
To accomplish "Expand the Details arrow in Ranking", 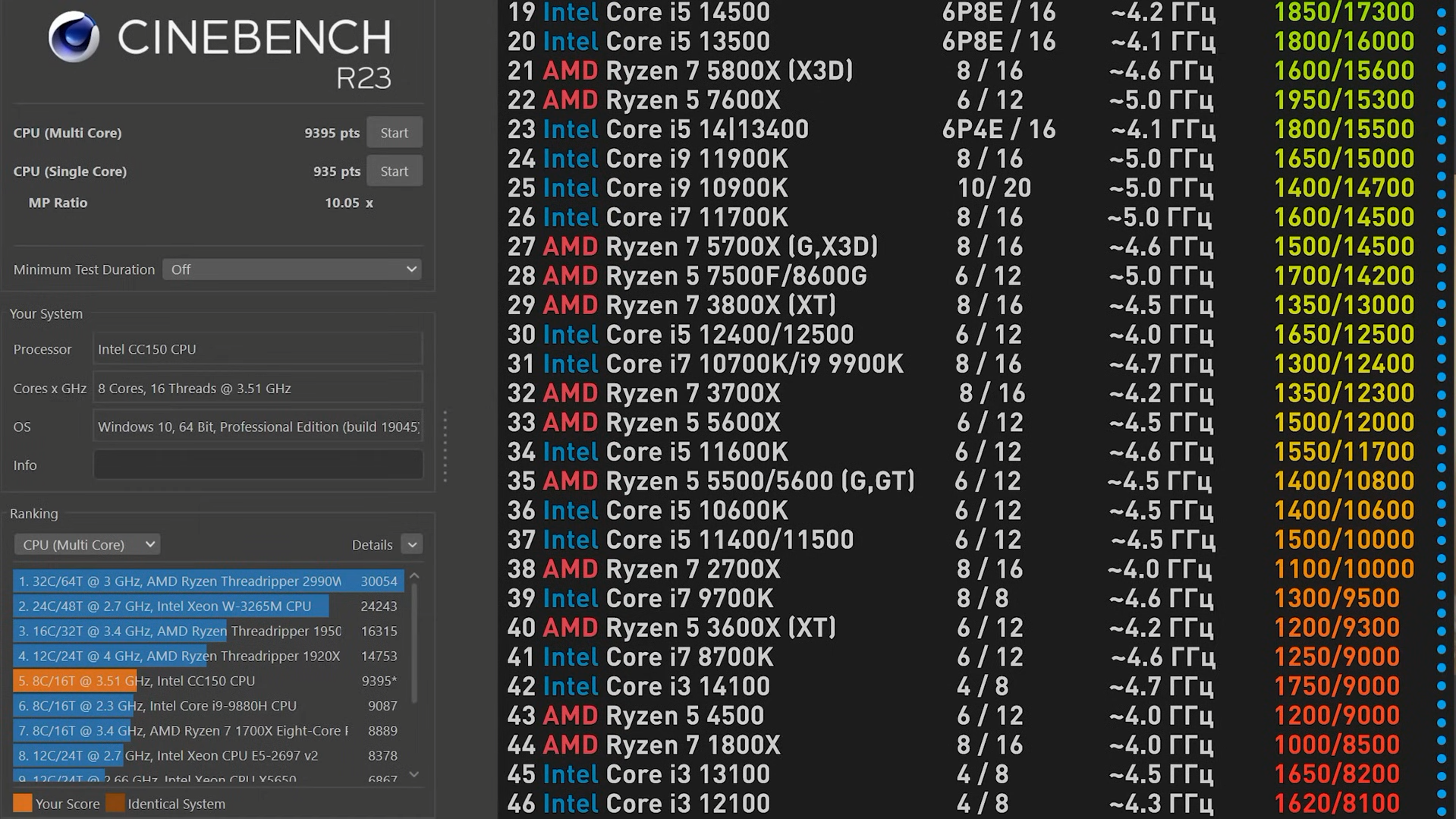I will tap(412, 544).
